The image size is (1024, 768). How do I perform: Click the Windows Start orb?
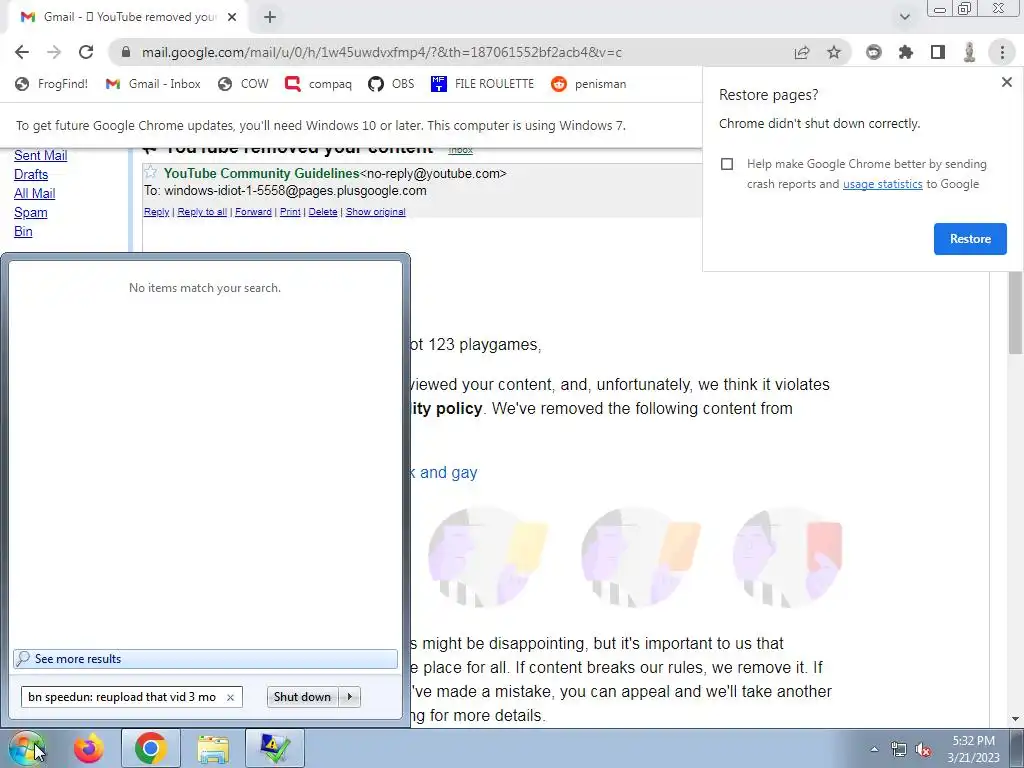coord(26,748)
